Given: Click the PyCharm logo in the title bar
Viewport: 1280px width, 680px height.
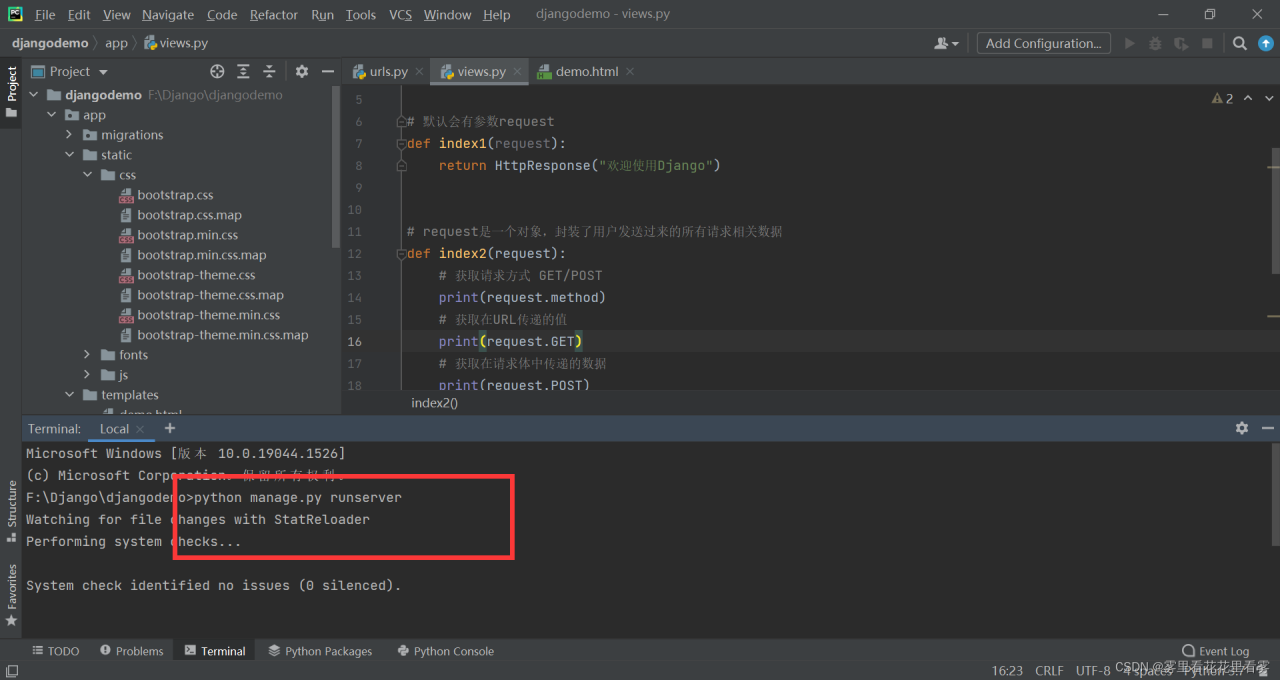Looking at the screenshot, I should [15, 14].
